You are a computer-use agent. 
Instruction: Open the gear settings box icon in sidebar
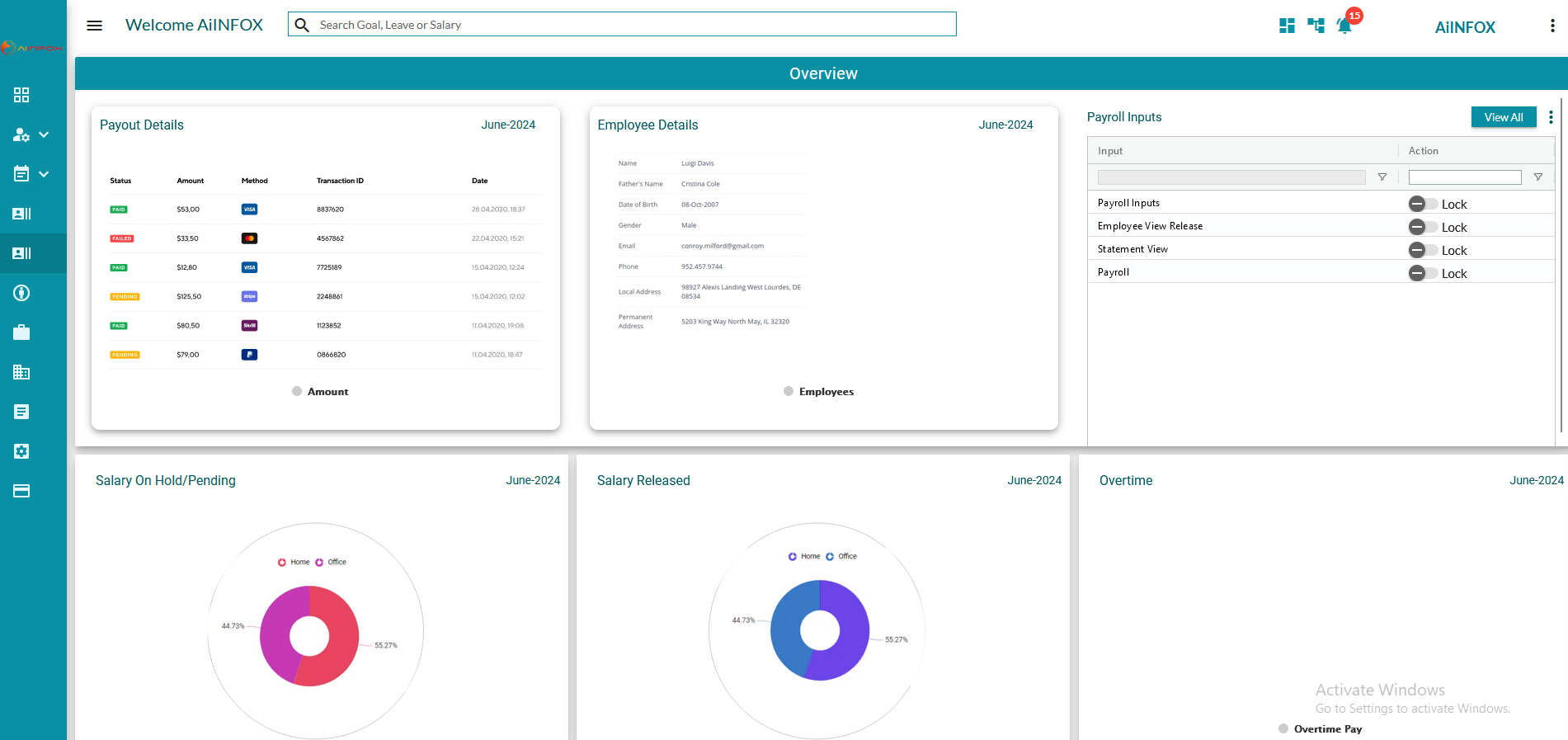pyautogui.click(x=21, y=451)
